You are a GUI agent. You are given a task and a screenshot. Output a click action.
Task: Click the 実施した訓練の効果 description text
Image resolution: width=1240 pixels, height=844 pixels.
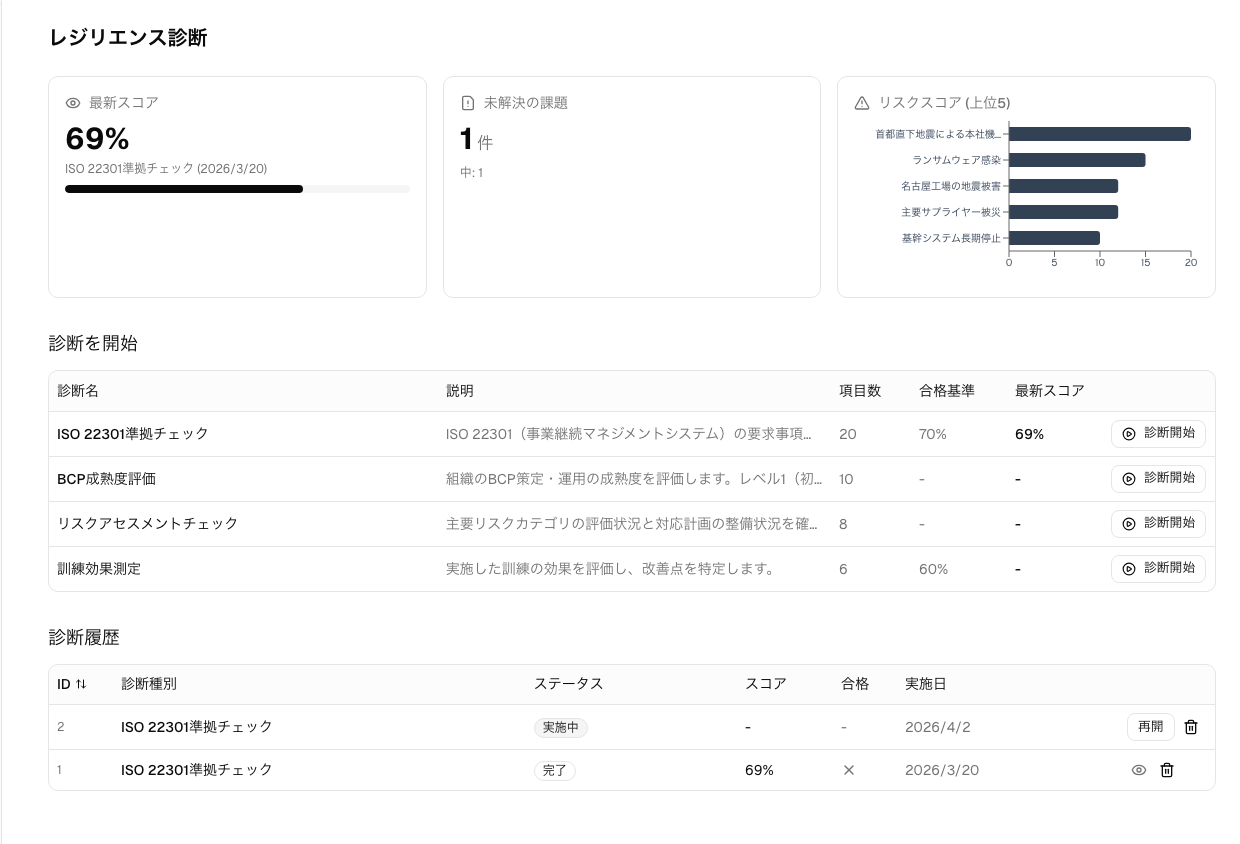point(611,569)
